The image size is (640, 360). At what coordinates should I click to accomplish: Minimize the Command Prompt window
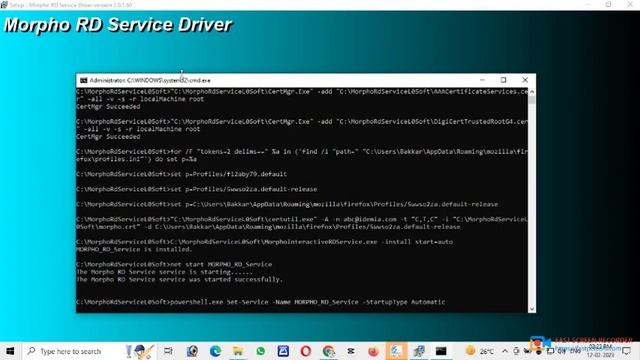pos(482,80)
